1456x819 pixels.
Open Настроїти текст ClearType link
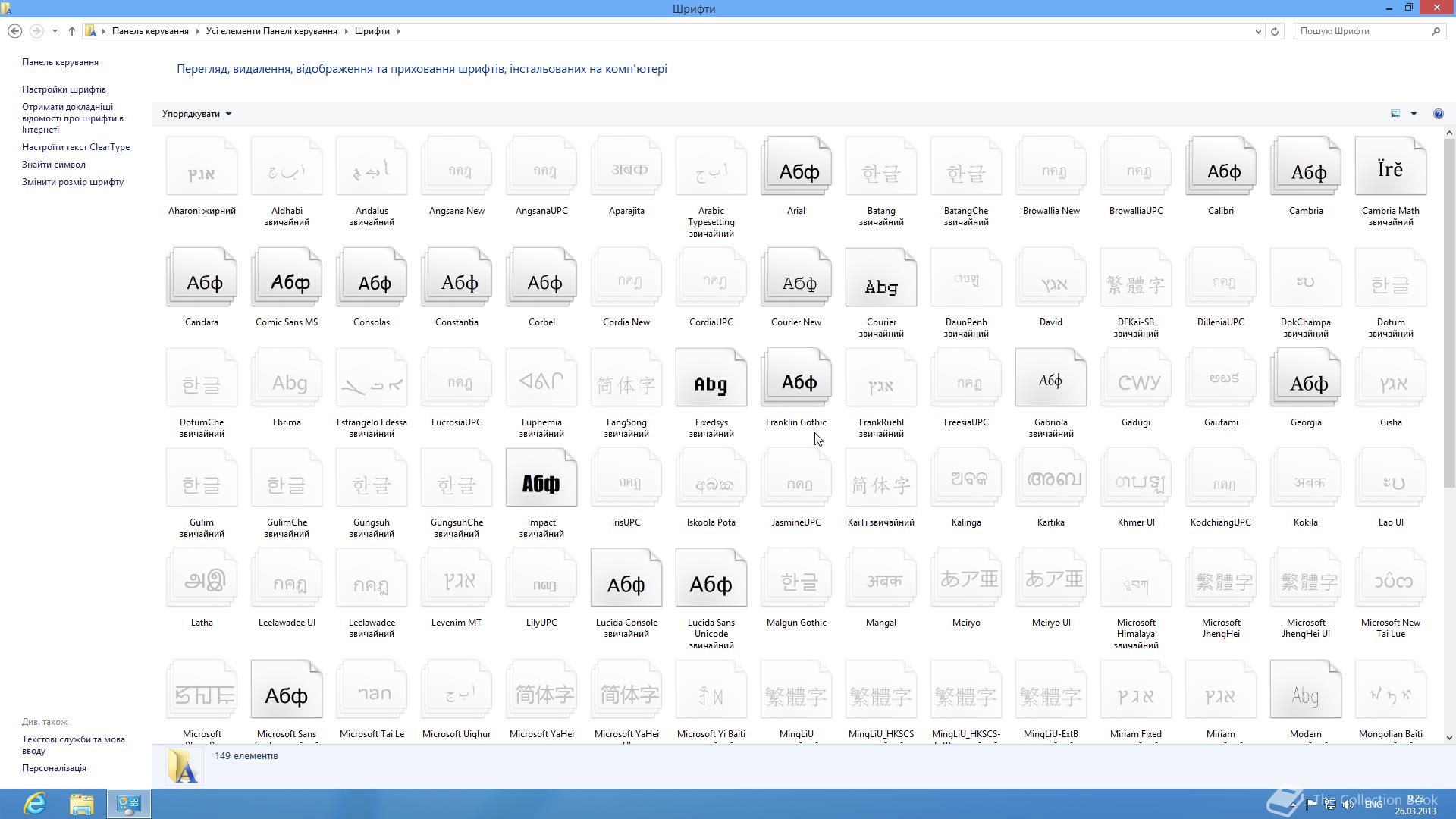click(x=76, y=147)
